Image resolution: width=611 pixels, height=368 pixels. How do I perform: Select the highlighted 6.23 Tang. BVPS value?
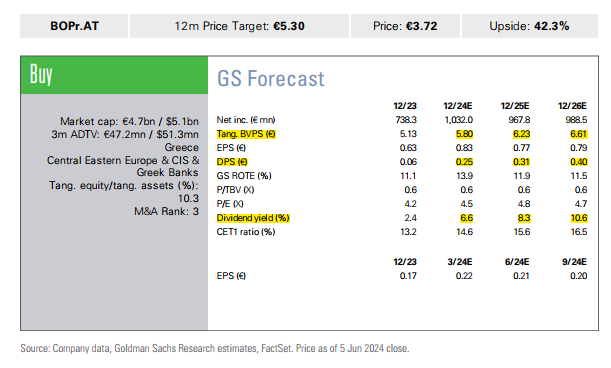(521, 134)
